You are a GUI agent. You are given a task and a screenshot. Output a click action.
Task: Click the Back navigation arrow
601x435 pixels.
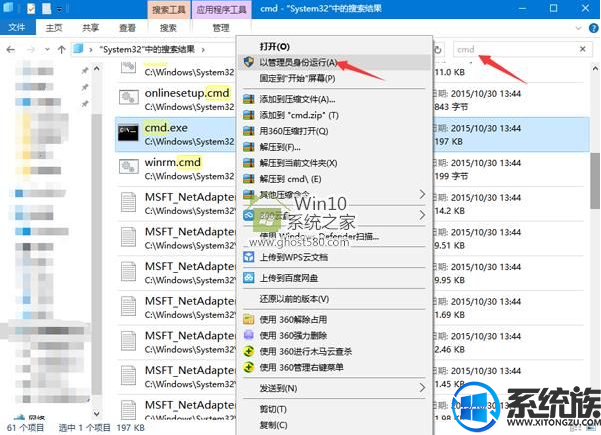pos(11,49)
